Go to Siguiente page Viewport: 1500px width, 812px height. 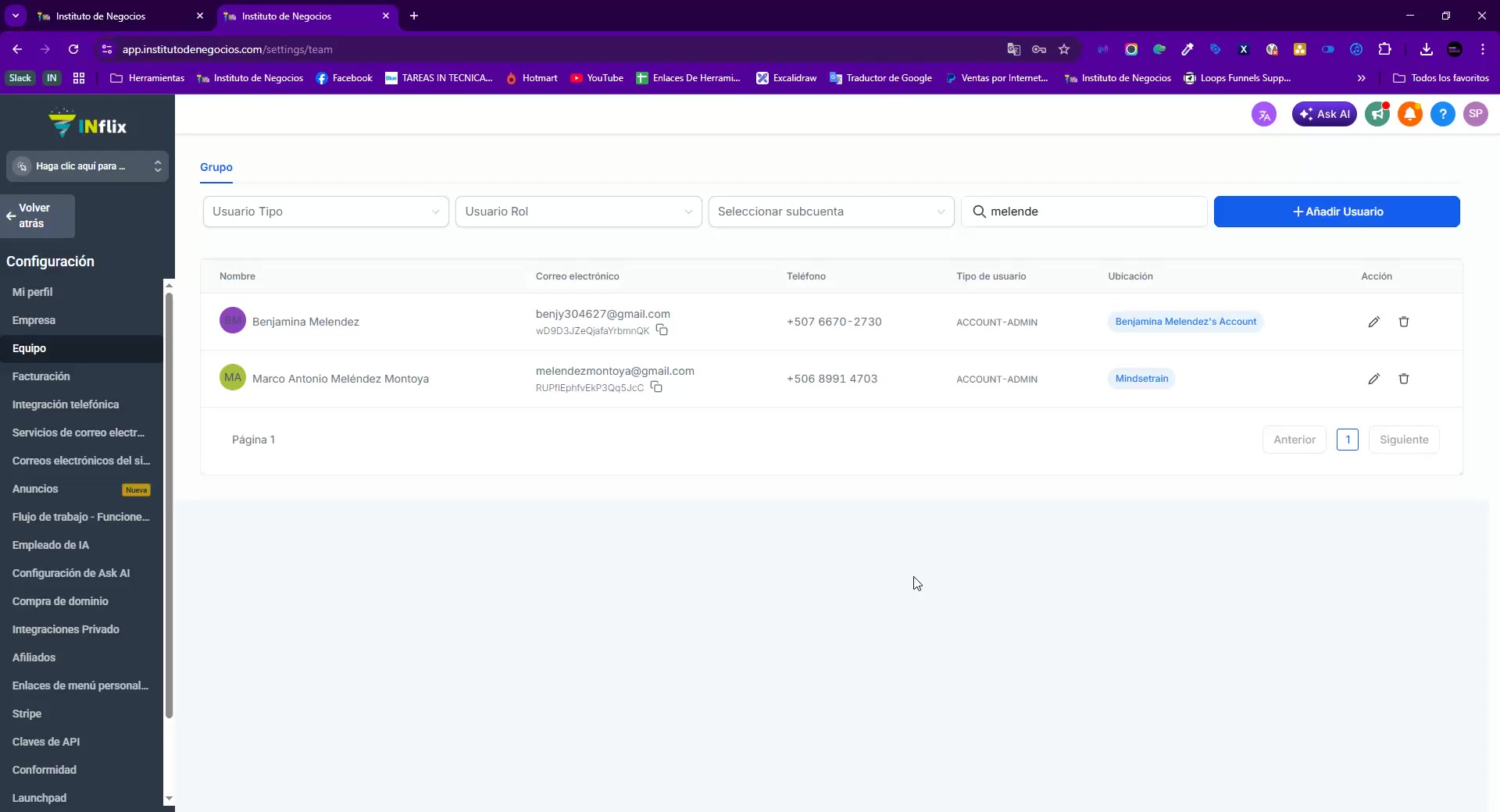coord(1404,440)
